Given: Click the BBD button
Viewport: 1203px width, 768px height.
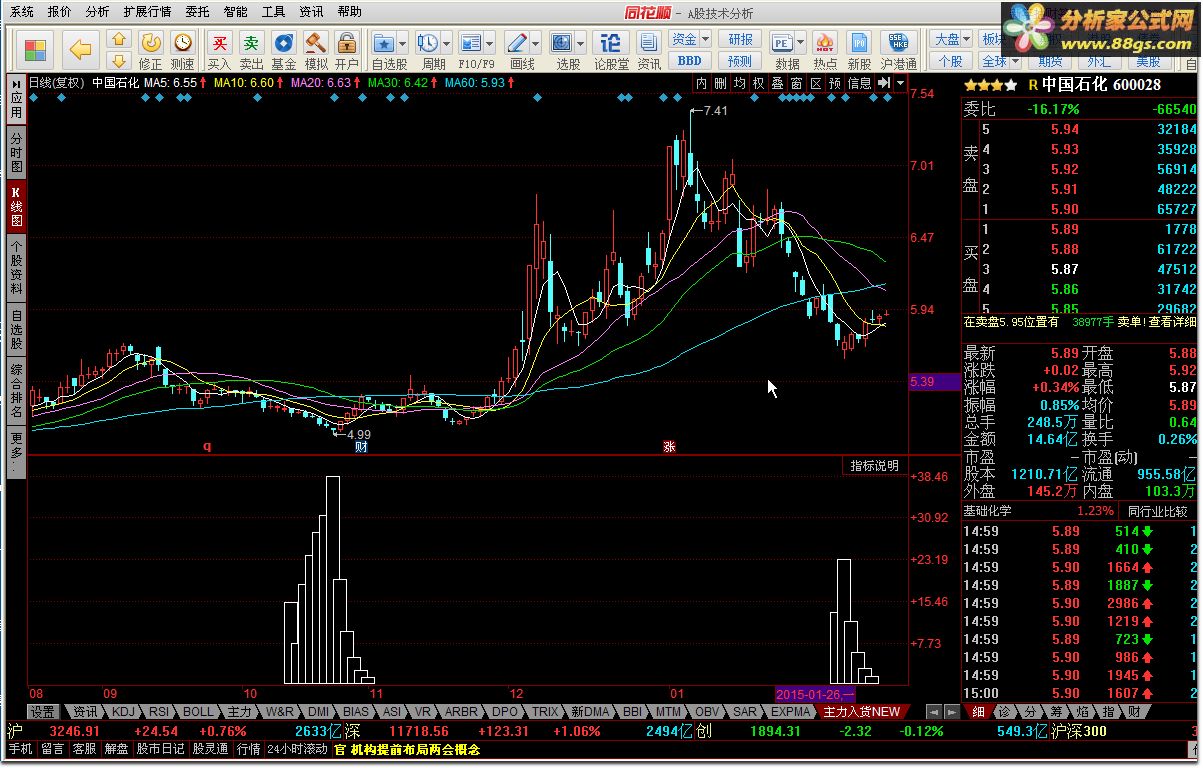Looking at the screenshot, I should click(689, 61).
